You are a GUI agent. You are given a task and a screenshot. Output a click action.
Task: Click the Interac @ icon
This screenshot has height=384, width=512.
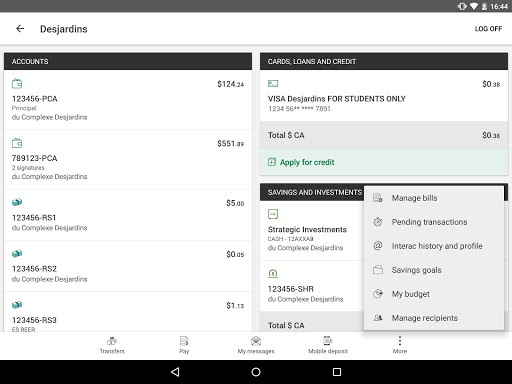tap(378, 246)
